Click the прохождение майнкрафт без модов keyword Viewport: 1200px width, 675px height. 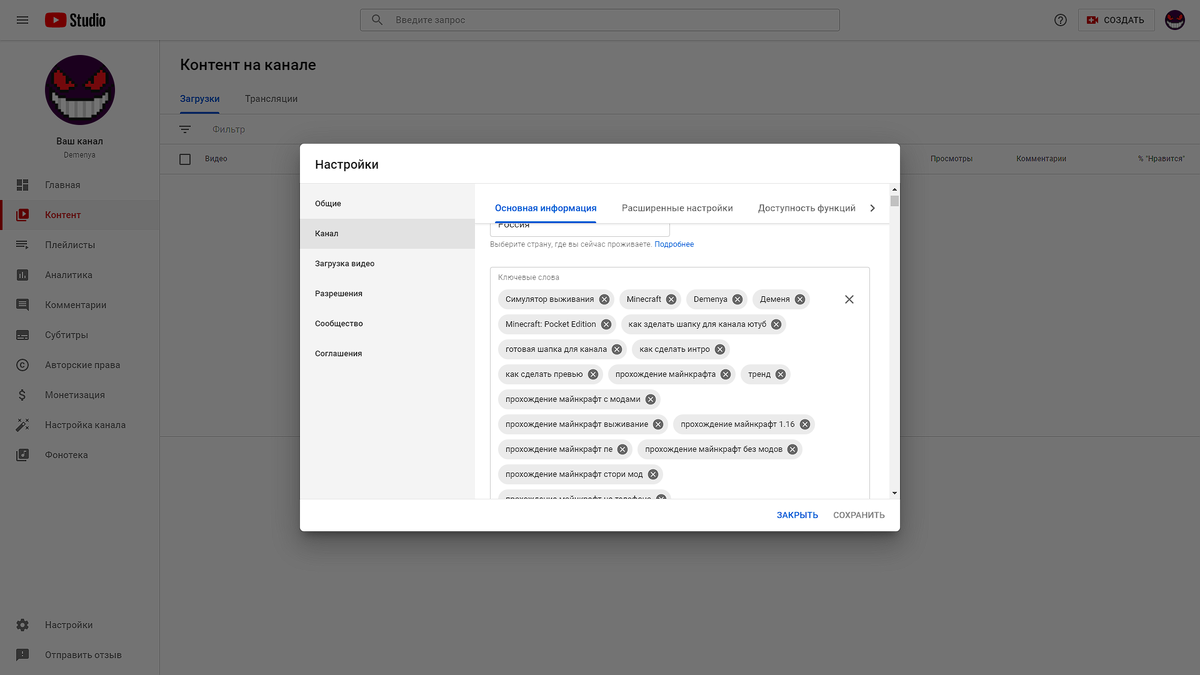click(720, 449)
